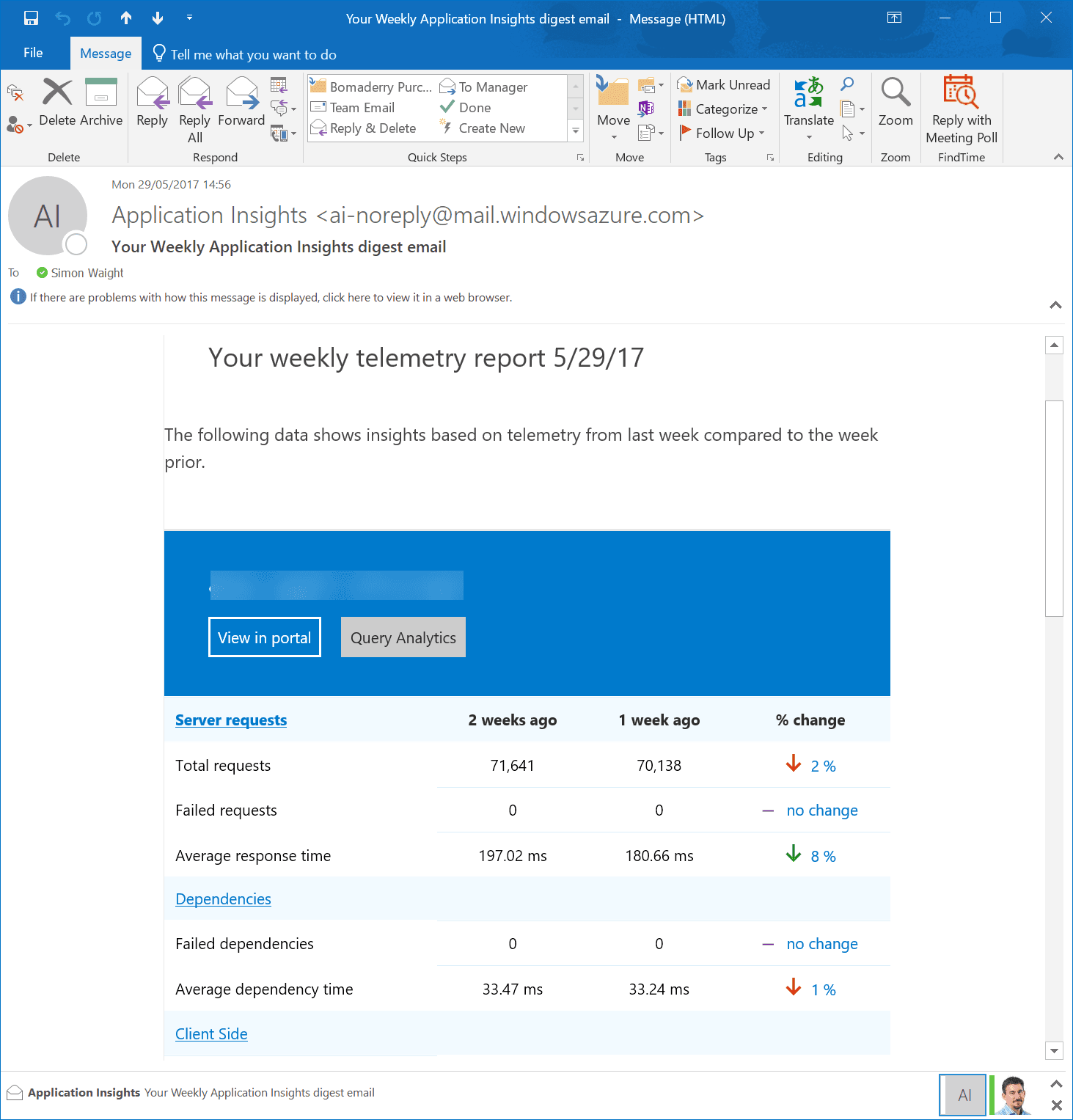Click the view in web browser info bar
This screenshot has height=1120, width=1073.
(271, 297)
